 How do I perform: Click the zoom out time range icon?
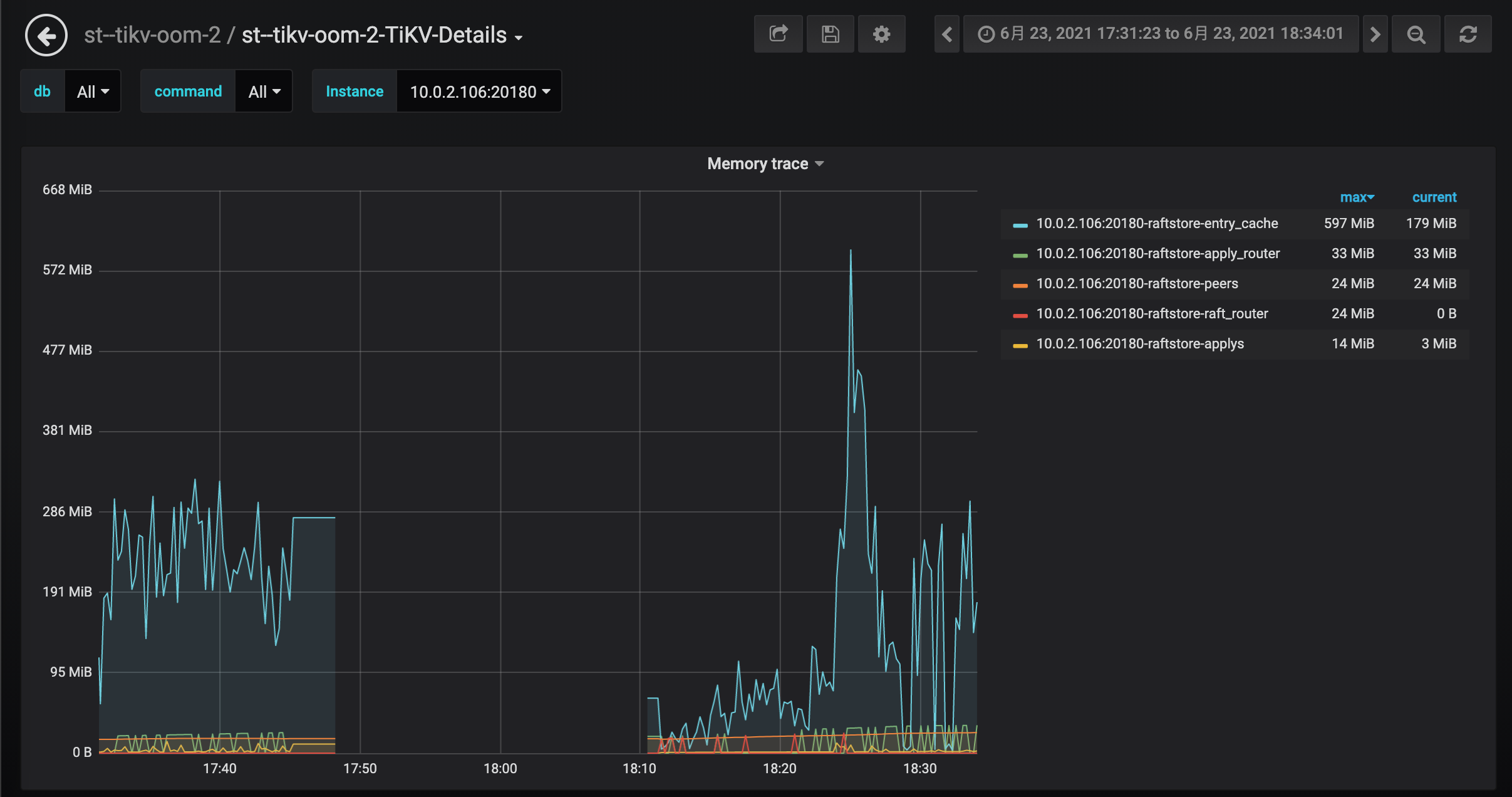1416,34
